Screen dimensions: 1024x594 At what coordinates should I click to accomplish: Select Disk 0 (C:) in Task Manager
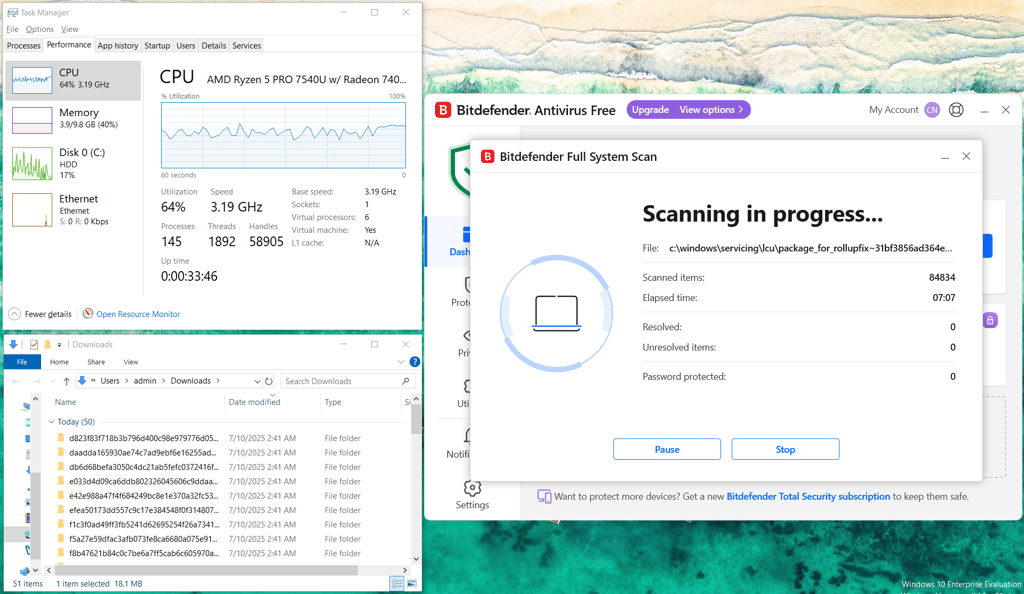(x=73, y=163)
